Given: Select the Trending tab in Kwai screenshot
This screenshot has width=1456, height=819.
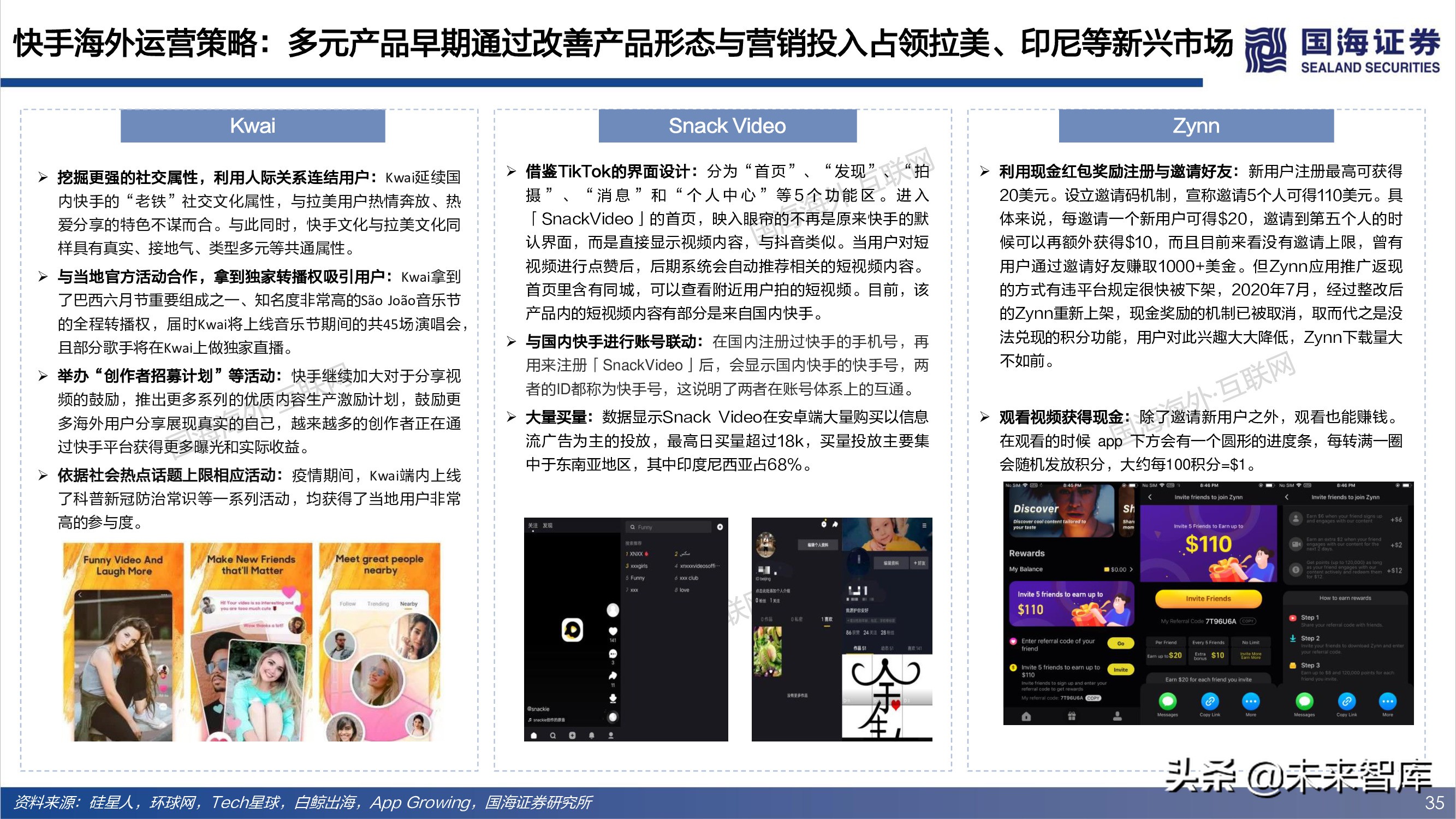Looking at the screenshot, I should (378, 604).
